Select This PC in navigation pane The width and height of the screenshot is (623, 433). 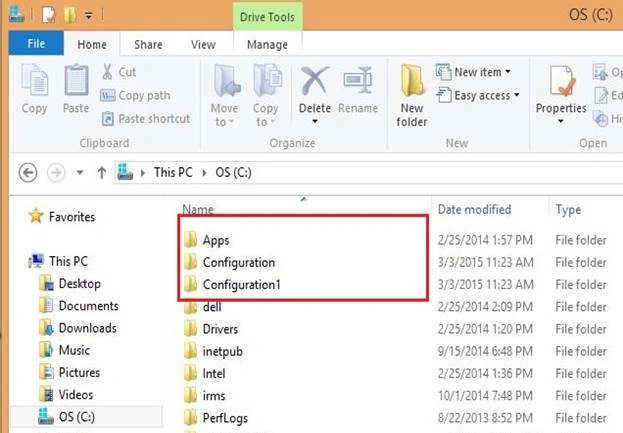coord(58,261)
